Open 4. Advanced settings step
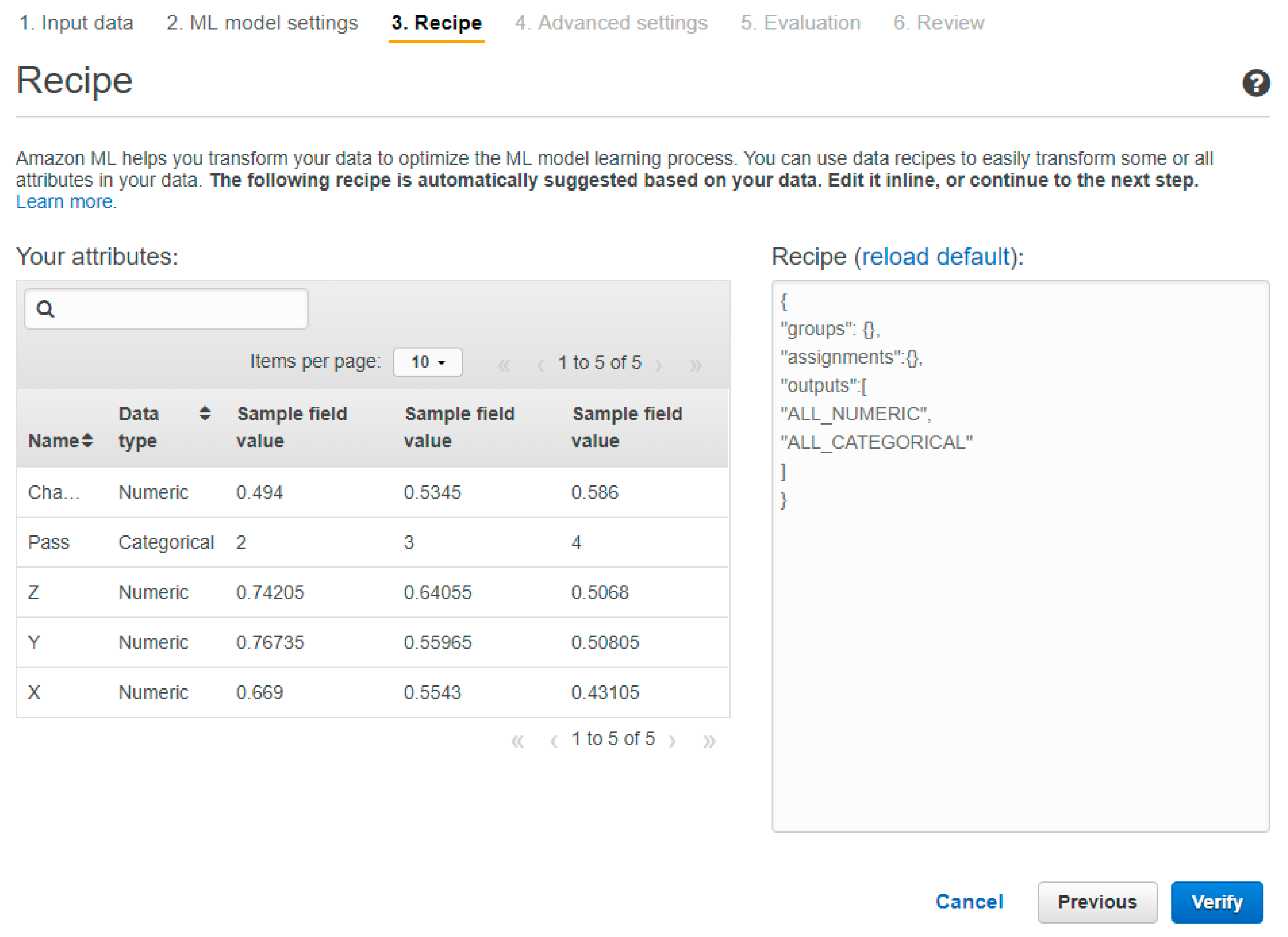Viewport: 1288px width, 937px height. [x=611, y=23]
